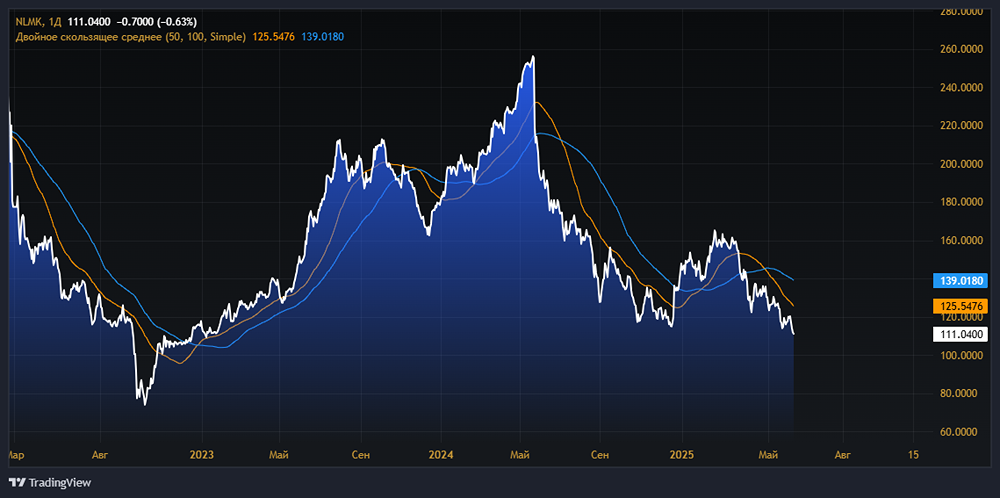Screen dimensions: 1000x498
Task: Click the 111.0400 price in the legend
Action: (x=89, y=24)
